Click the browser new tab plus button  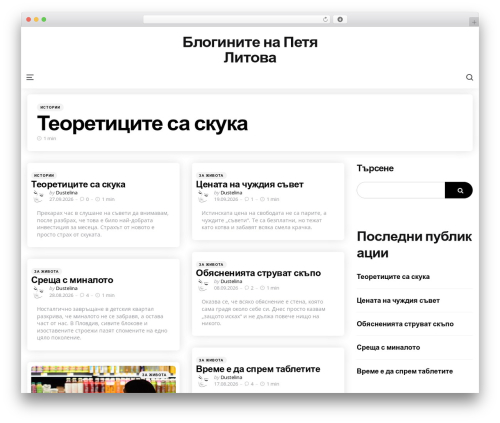coord(474,22)
